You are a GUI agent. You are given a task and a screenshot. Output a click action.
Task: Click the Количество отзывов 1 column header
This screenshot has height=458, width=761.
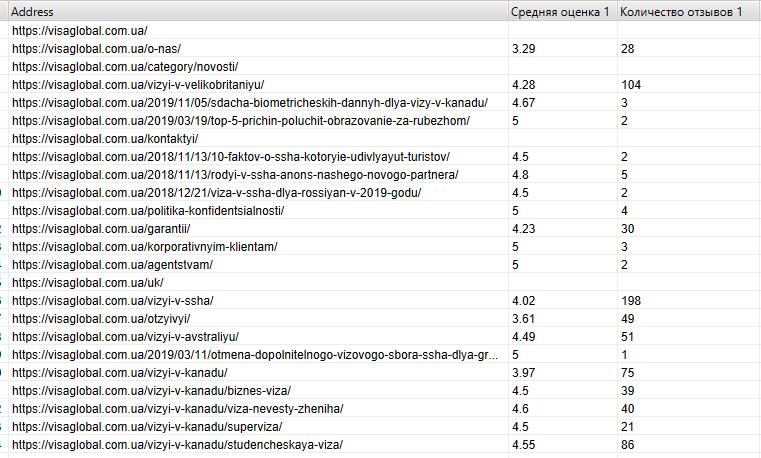tap(680, 12)
